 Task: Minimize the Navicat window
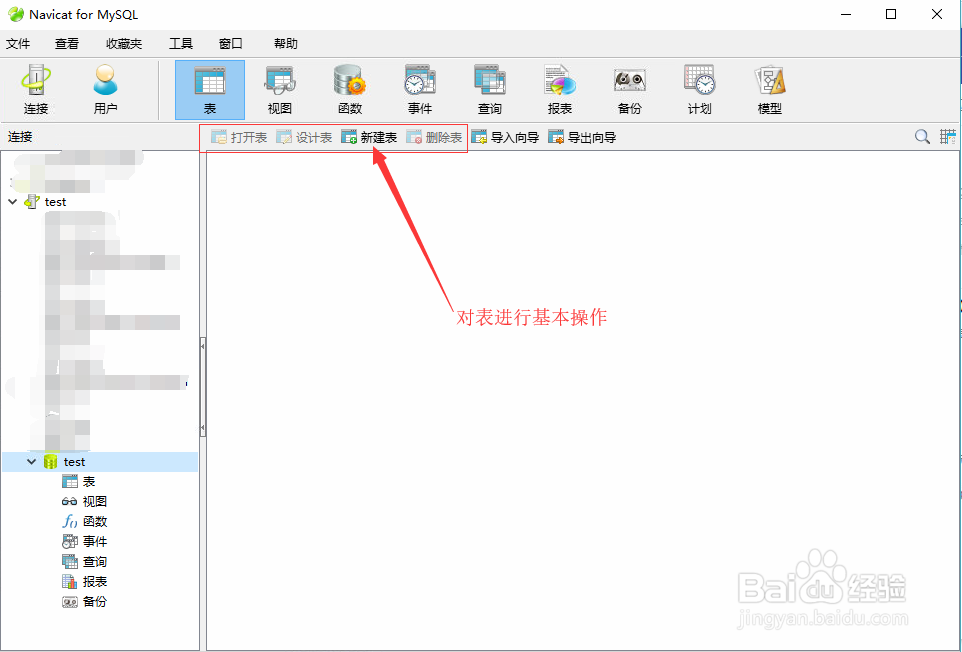point(845,14)
